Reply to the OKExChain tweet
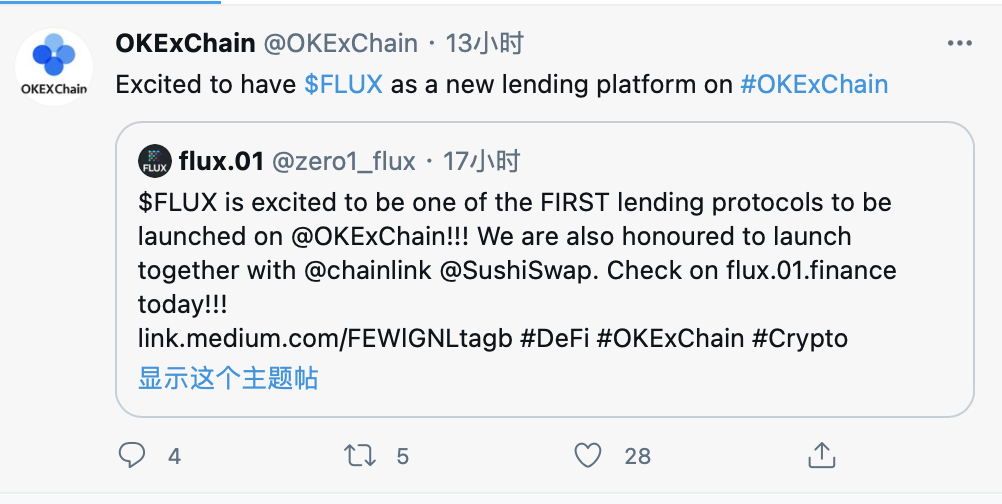The image size is (1002, 504). tap(133, 456)
